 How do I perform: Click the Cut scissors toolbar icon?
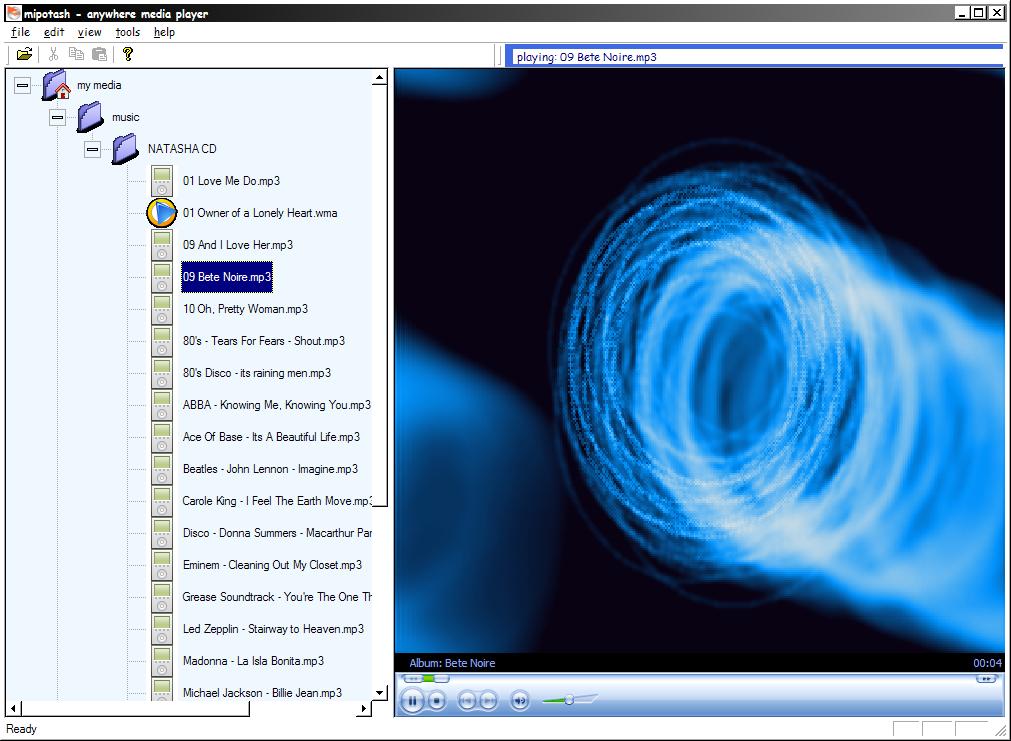(x=54, y=54)
